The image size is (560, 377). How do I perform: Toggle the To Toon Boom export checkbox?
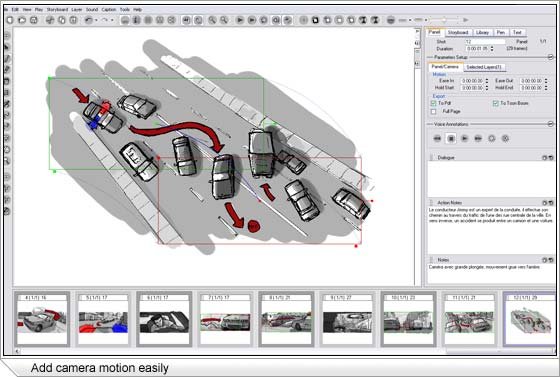[496, 104]
